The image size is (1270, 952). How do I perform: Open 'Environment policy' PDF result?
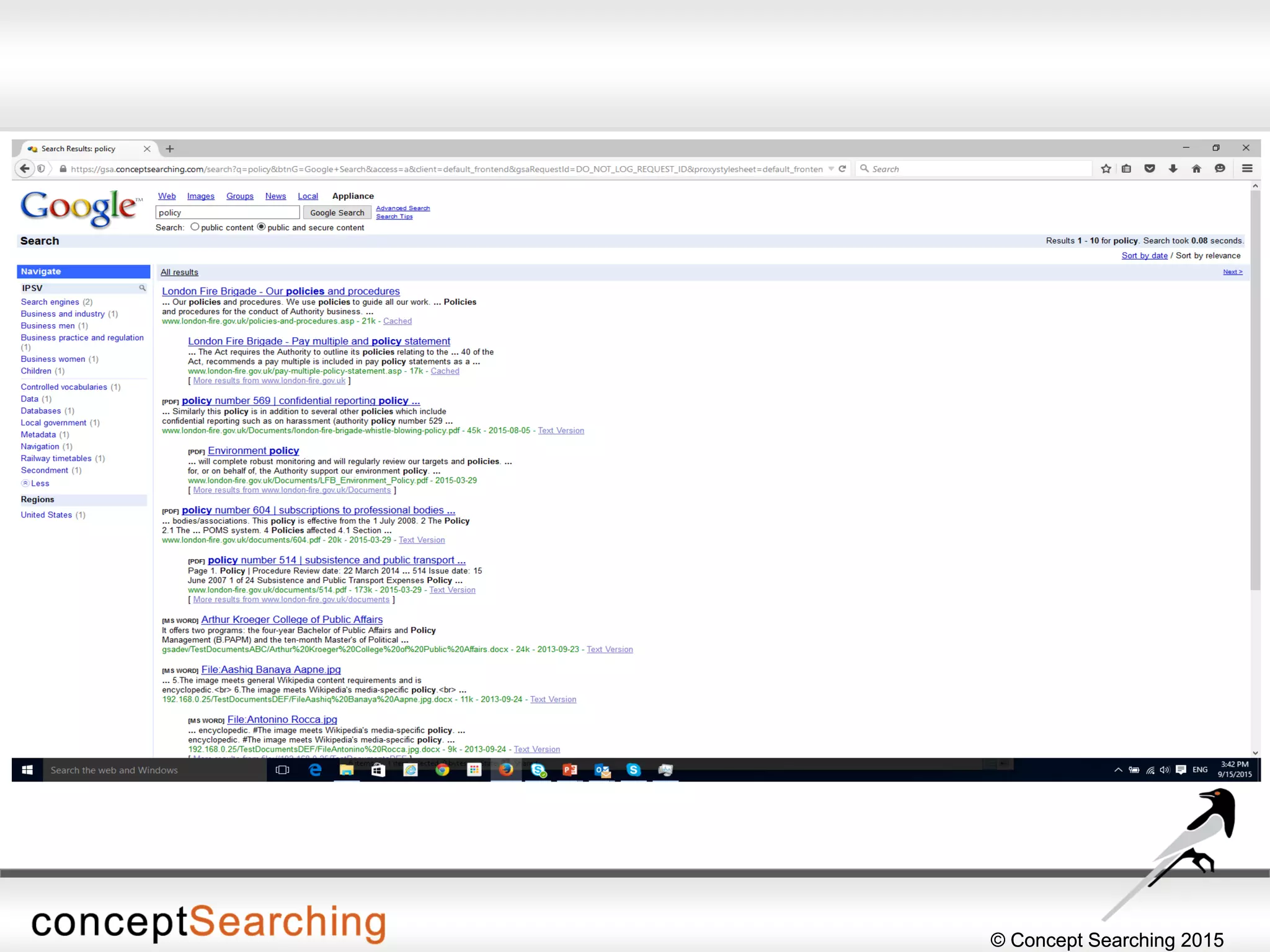coord(253,451)
